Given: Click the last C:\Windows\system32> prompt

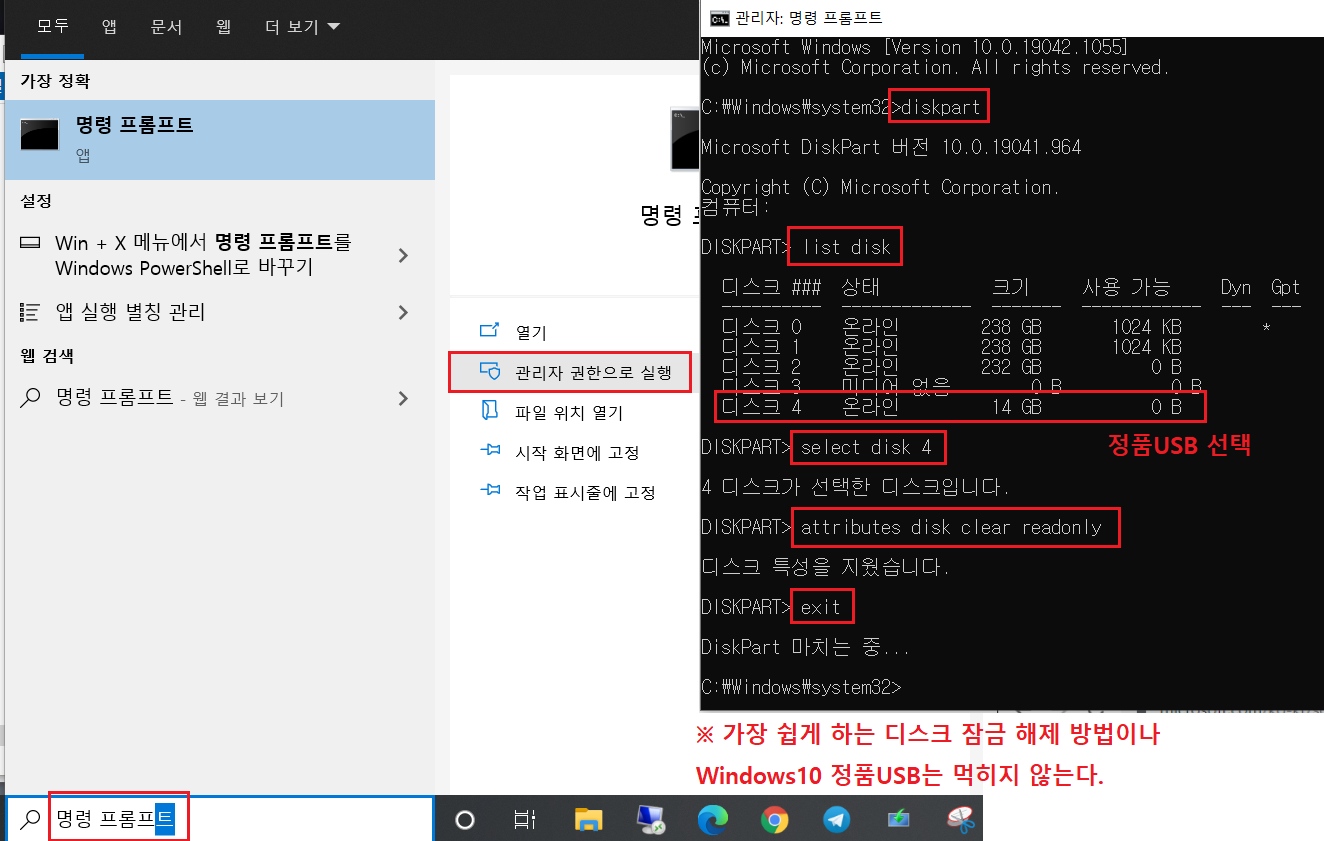Looking at the screenshot, I should point(801,687).
